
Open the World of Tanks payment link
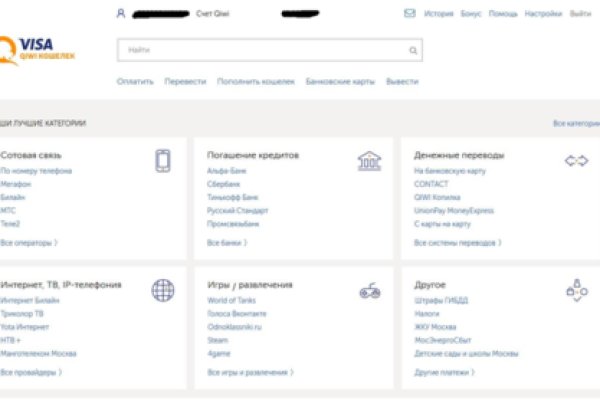[234, 301]
